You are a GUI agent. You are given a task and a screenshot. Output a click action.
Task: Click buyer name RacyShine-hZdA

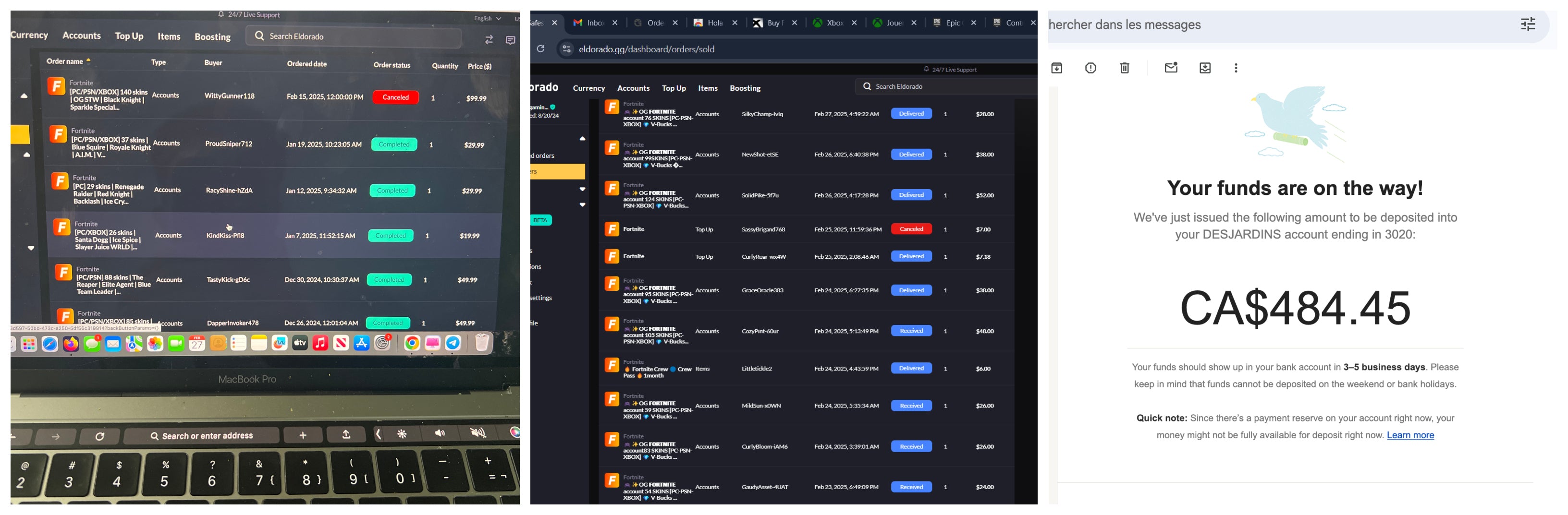[230, 191]
